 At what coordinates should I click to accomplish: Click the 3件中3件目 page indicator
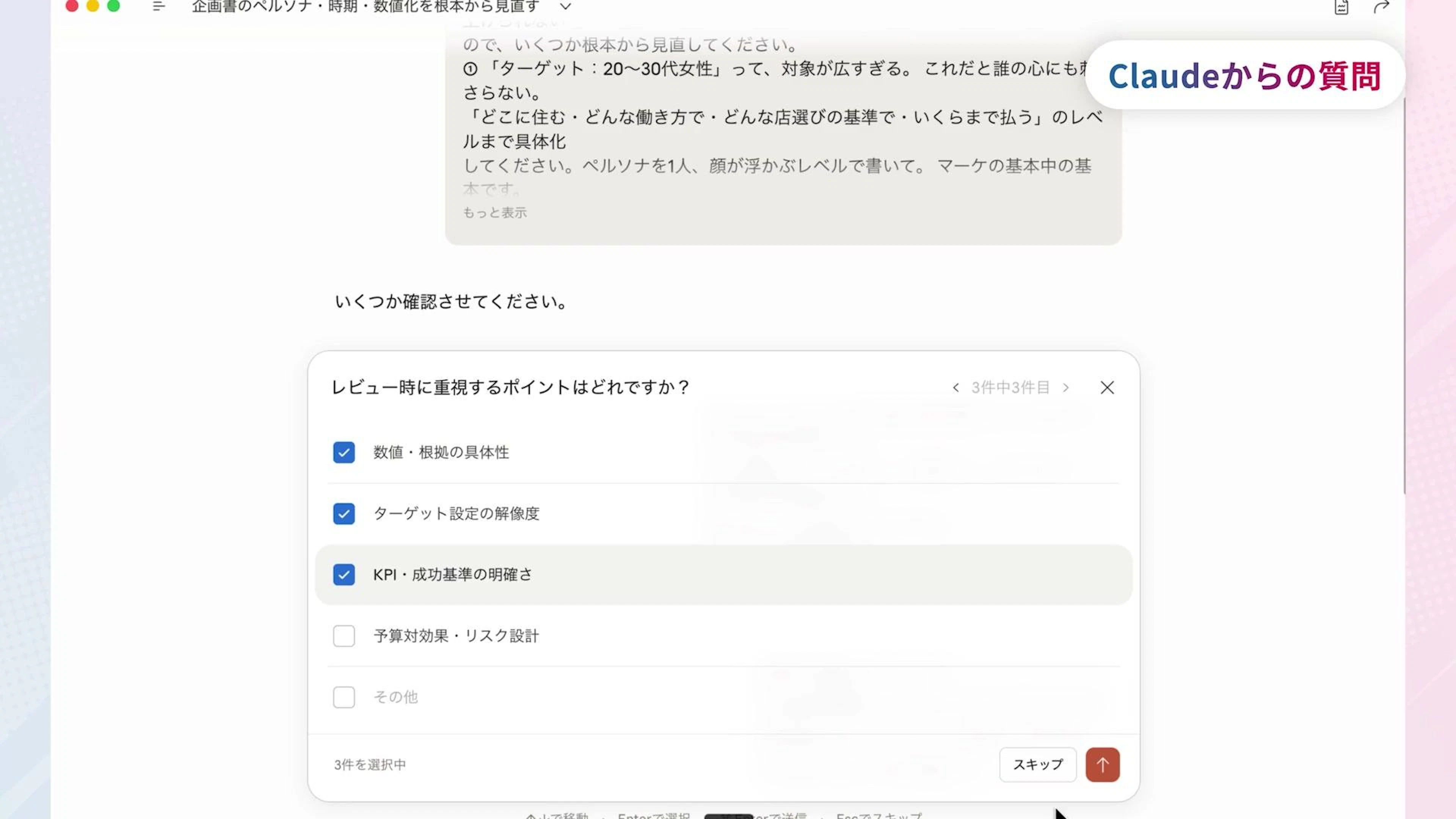(1010, 388)
